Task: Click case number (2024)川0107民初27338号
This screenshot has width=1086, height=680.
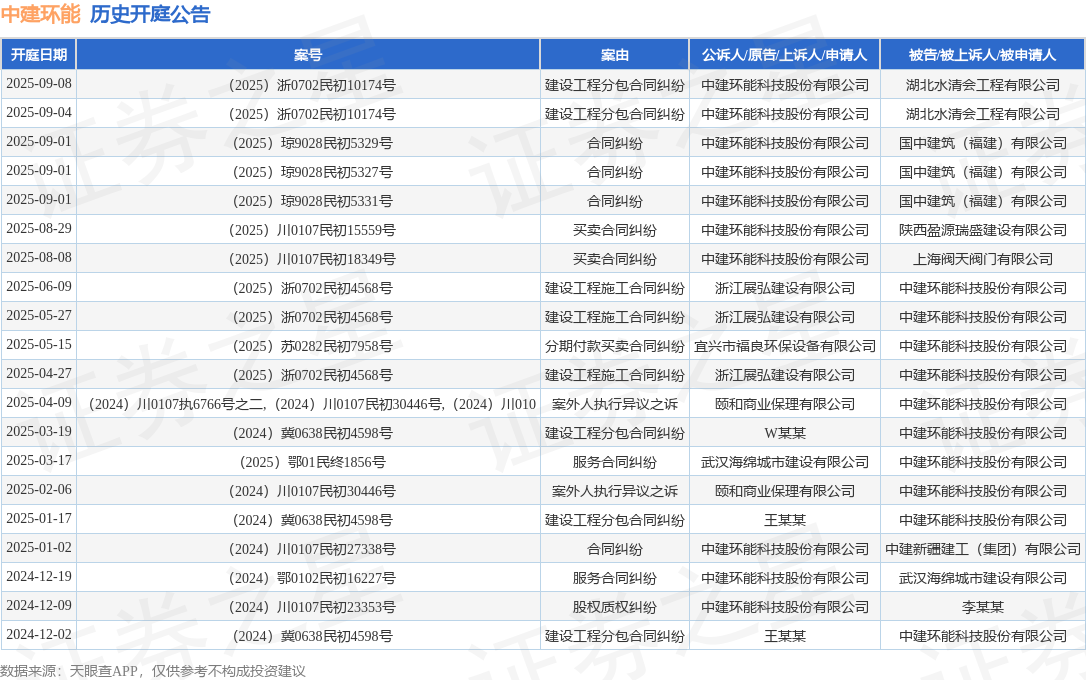Action: (x=312, y=550)
